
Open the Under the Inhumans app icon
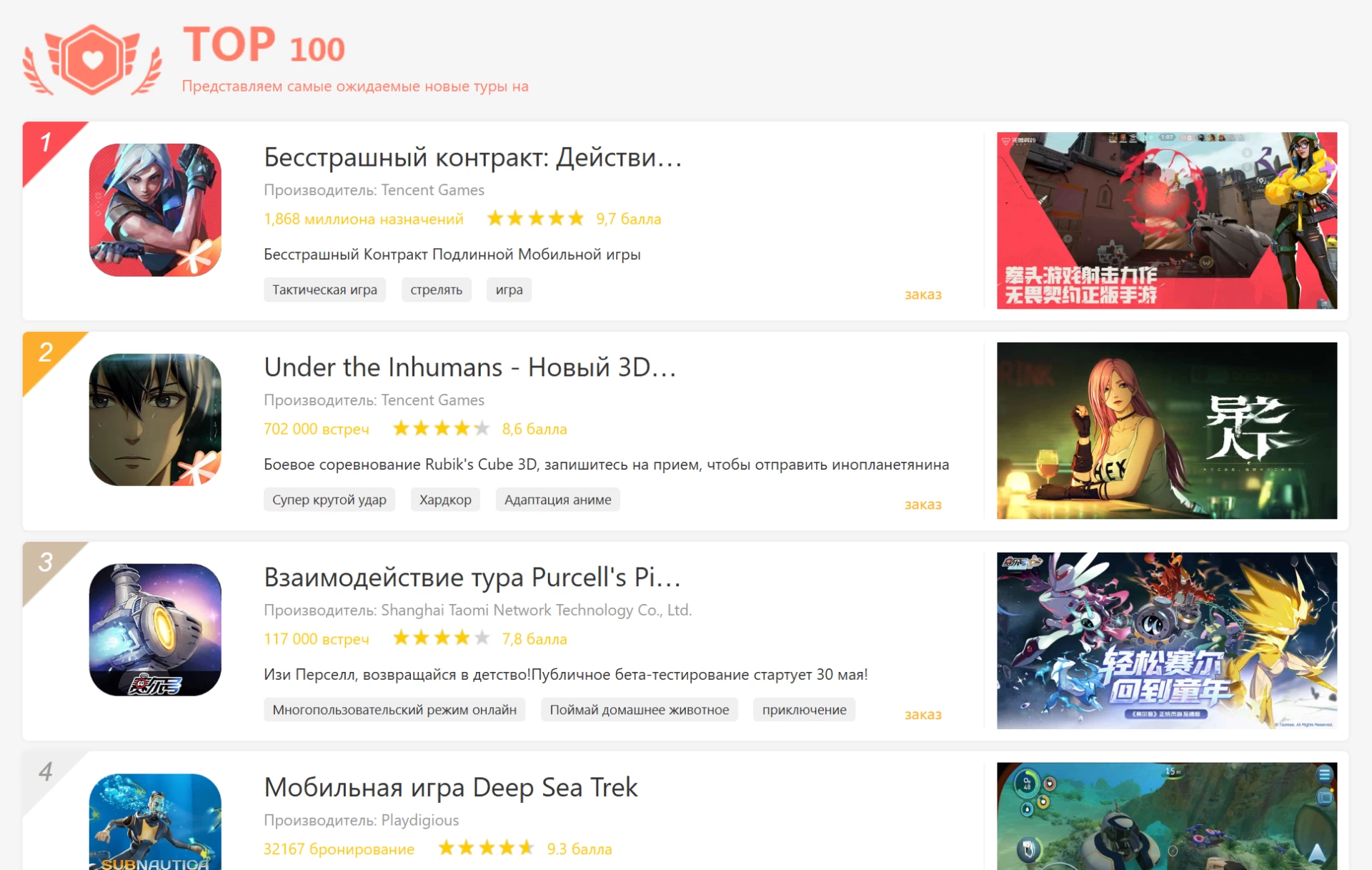[155, 420]
